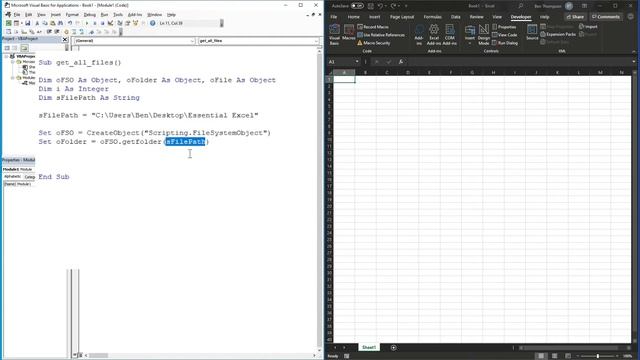
Task: Open the Comments button in Excel
Action: click(x=606, y=17)
